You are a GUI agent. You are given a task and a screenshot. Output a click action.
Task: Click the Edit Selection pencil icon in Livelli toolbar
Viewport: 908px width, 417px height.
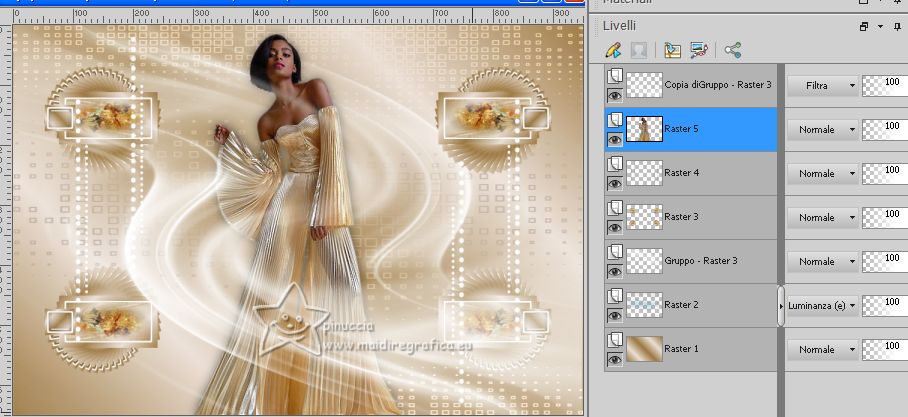(613, 50)
